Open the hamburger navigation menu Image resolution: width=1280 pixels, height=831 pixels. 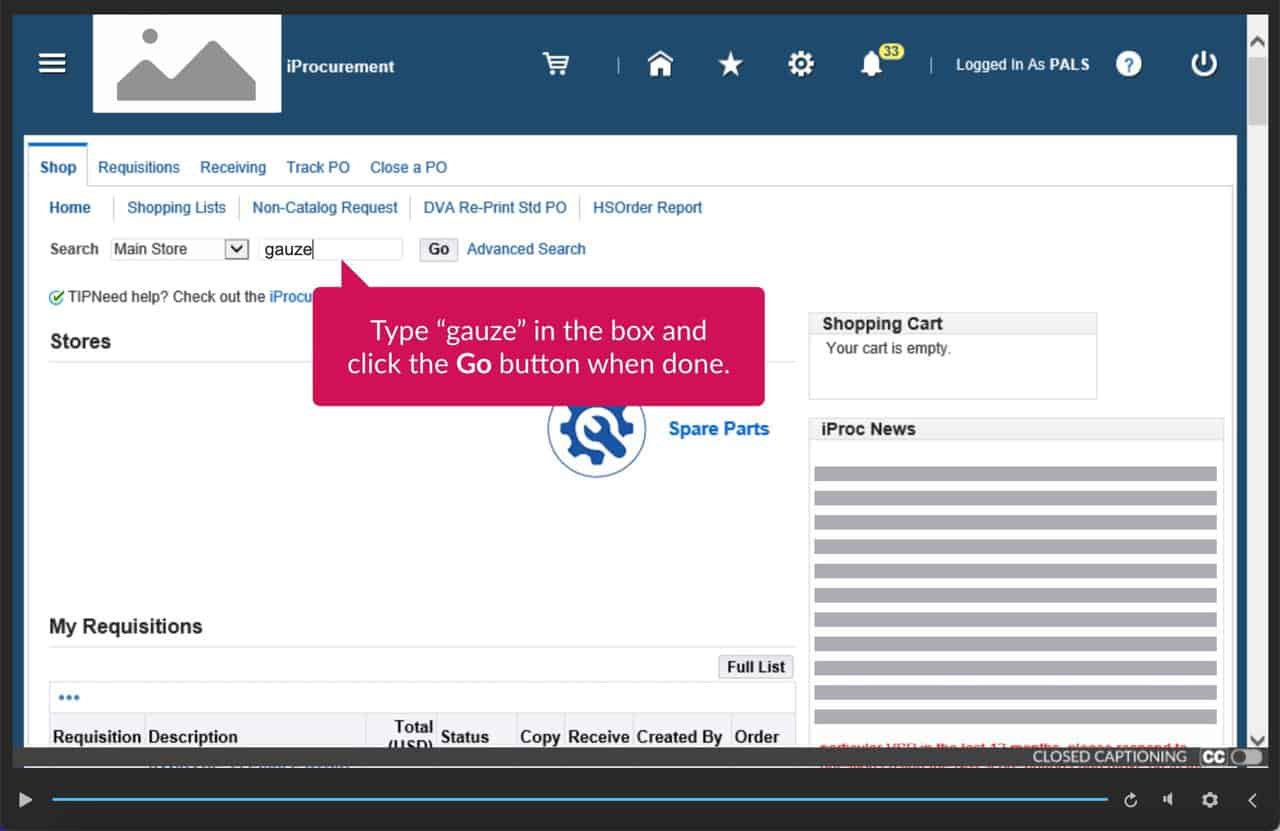(x=52, y=63)
